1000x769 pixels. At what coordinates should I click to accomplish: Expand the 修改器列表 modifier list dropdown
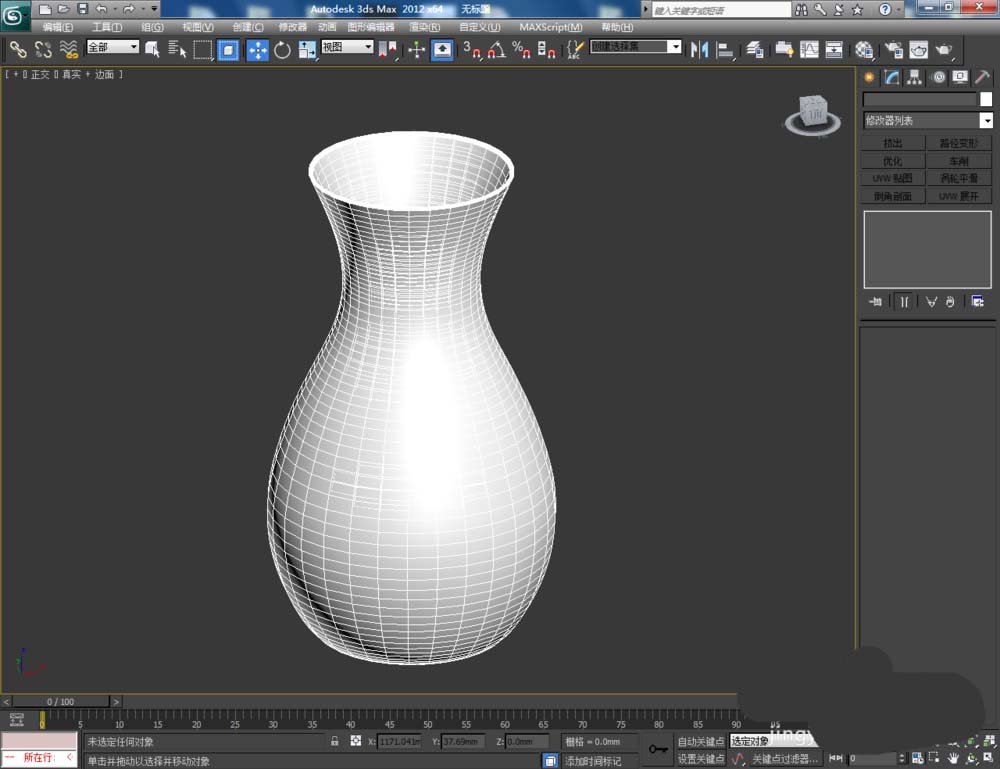coord(986,121)
